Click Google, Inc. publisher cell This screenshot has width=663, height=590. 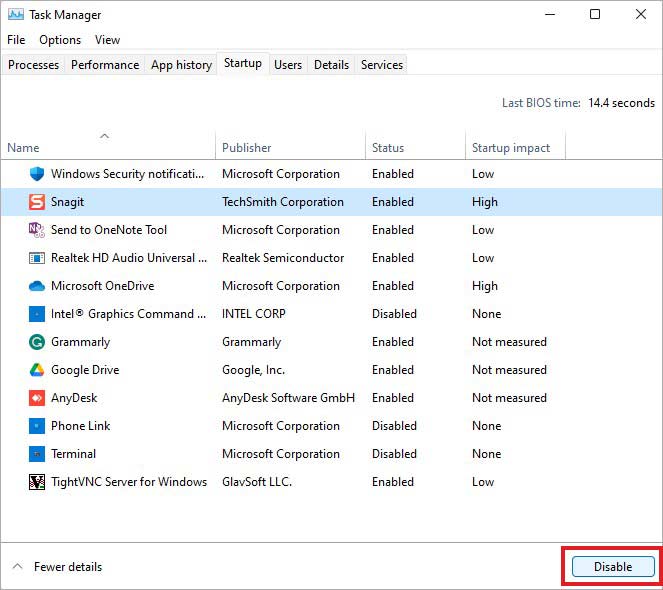tap(253, 370)
